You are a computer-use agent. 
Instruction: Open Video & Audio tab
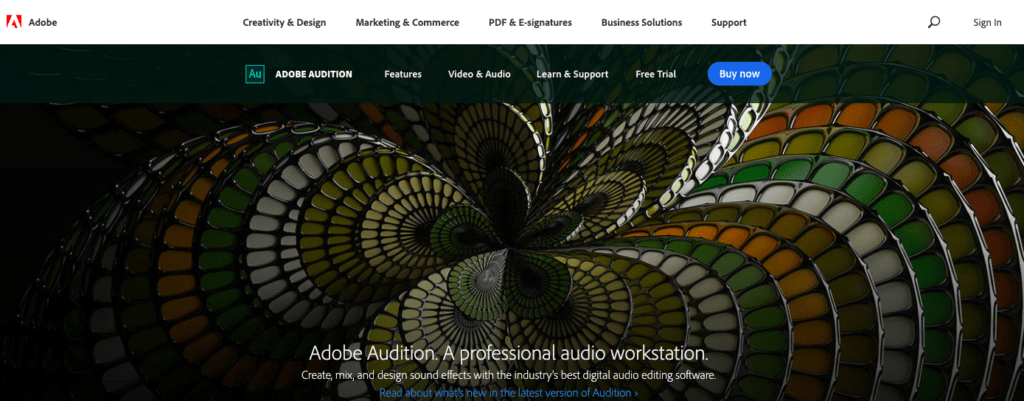479,74
